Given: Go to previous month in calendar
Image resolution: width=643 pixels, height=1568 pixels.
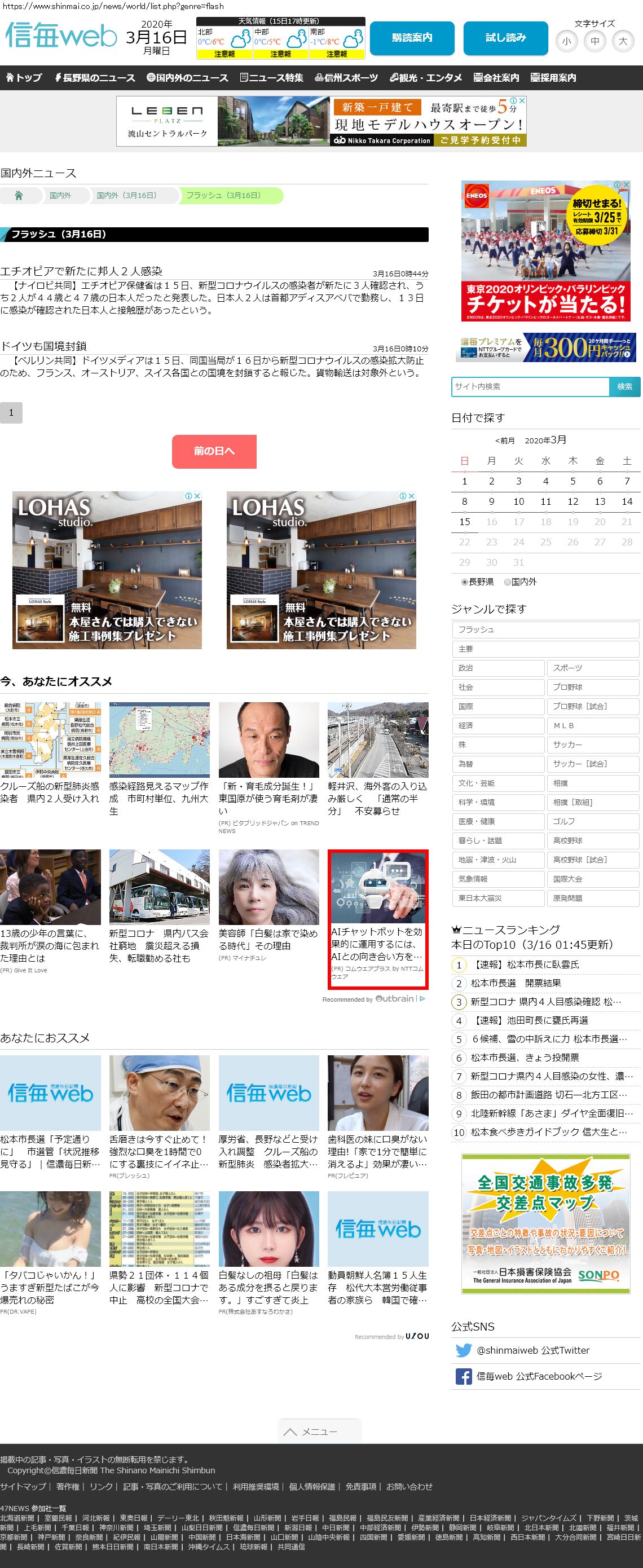Looking at the screenshot, I should pos(505,441).
